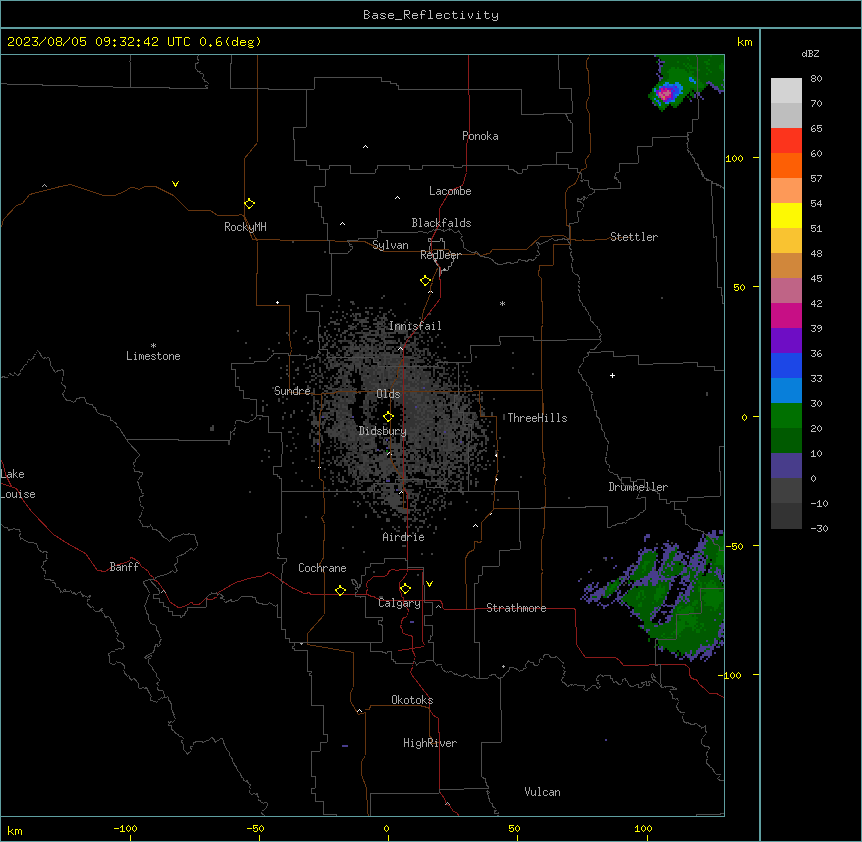This screenshot has height=842, width=862.
Task: Click the Didsbury label
Action: point(383,431)
